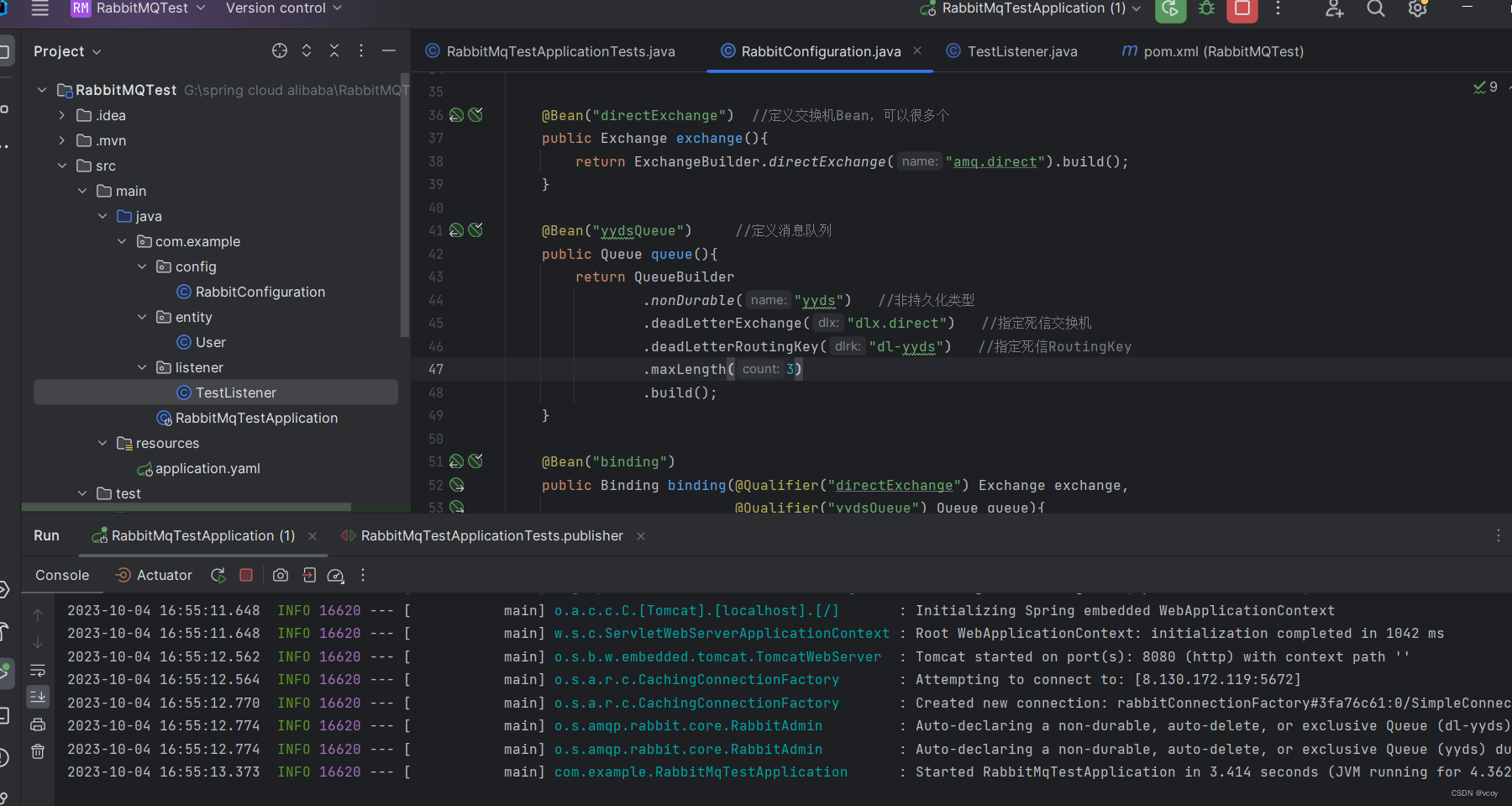
Task: Rerun RabbitMqTestApplication from the top toolbar
Action: [1171, 9]
